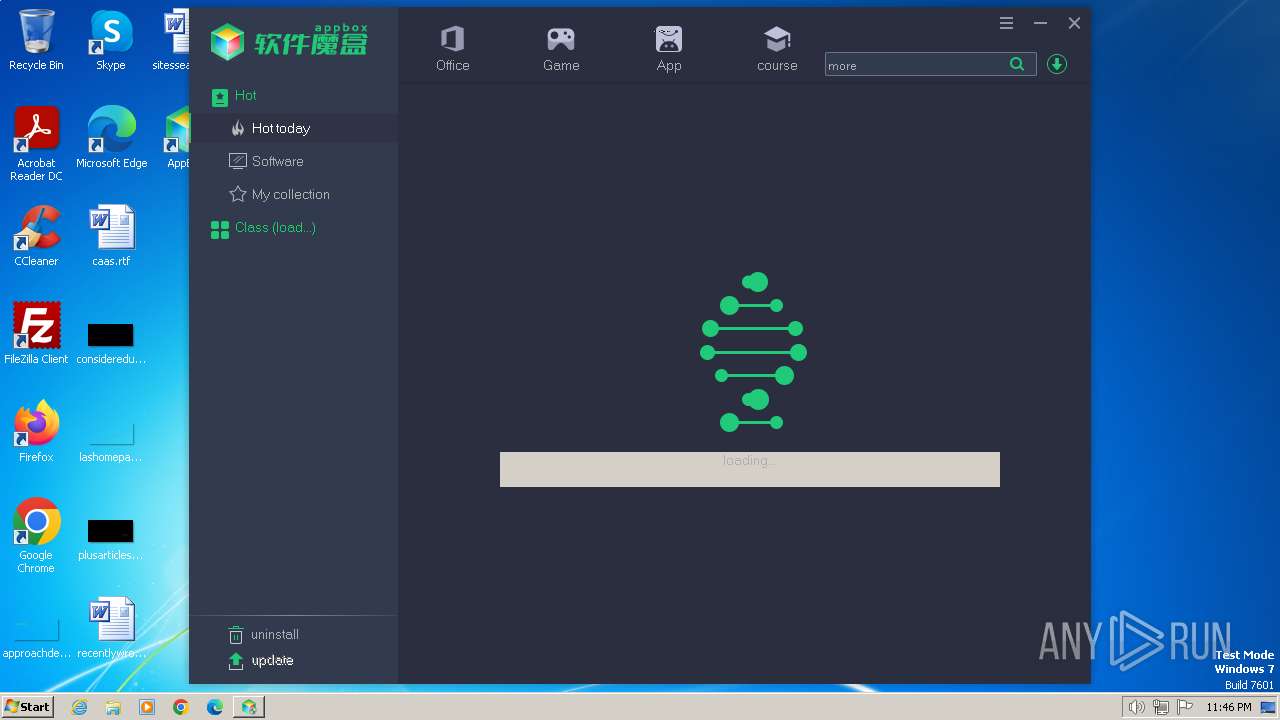Open the Game category tab
This screenshot has height=720, width=1280.
point(560,49)
